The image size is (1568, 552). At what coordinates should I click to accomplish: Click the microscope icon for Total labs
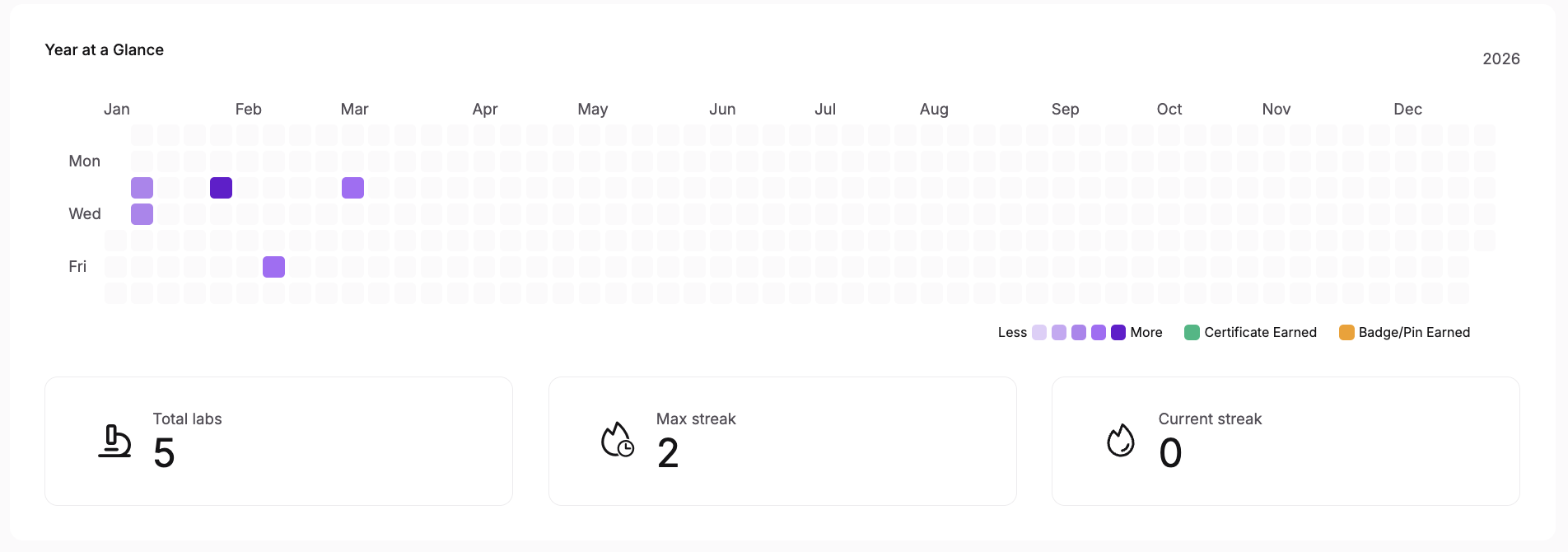click(115, 442)
